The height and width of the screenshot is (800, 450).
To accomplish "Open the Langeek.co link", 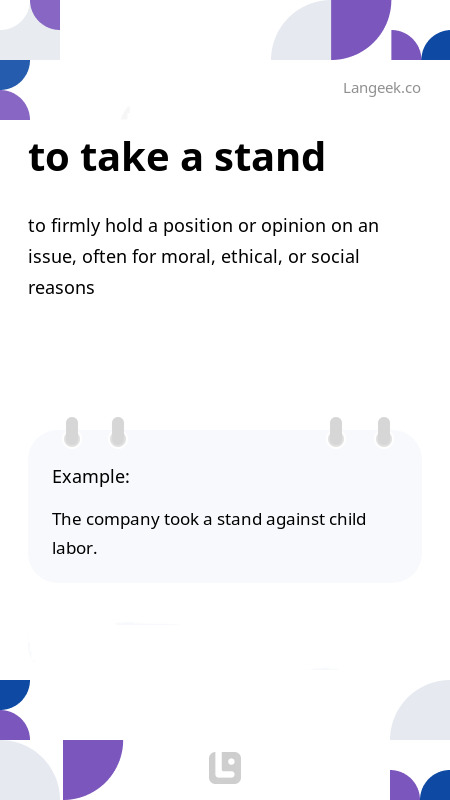I will pyautogui.click(x=382, y=88).
